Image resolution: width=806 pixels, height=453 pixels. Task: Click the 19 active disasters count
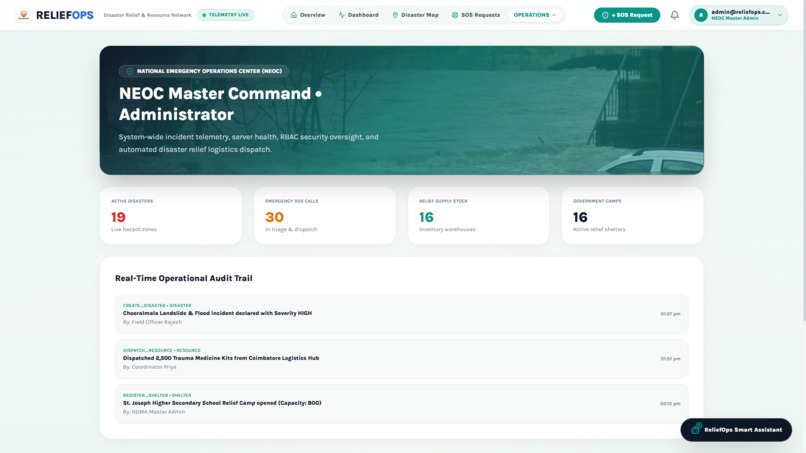click(x=118, y=217)
